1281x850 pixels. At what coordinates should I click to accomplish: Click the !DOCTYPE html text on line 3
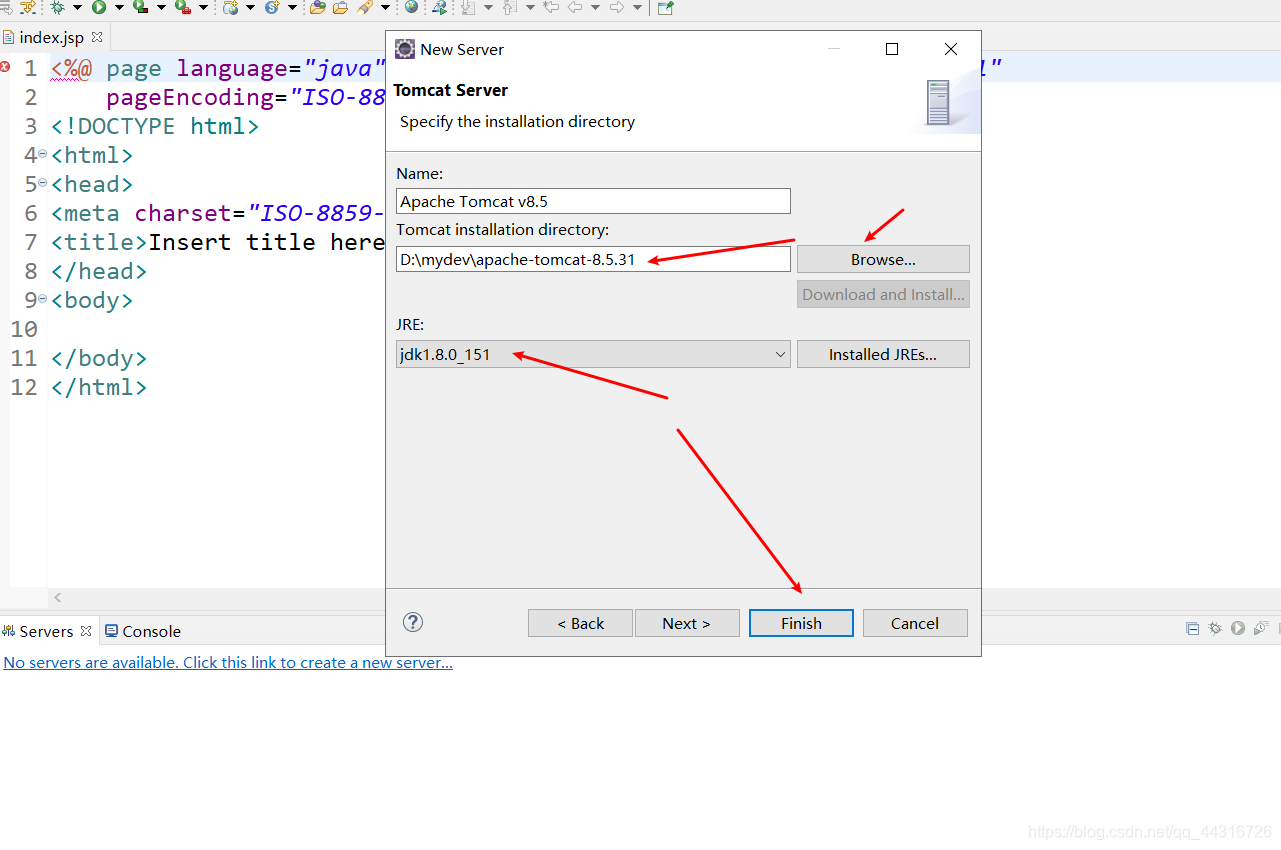coord(155,126)
